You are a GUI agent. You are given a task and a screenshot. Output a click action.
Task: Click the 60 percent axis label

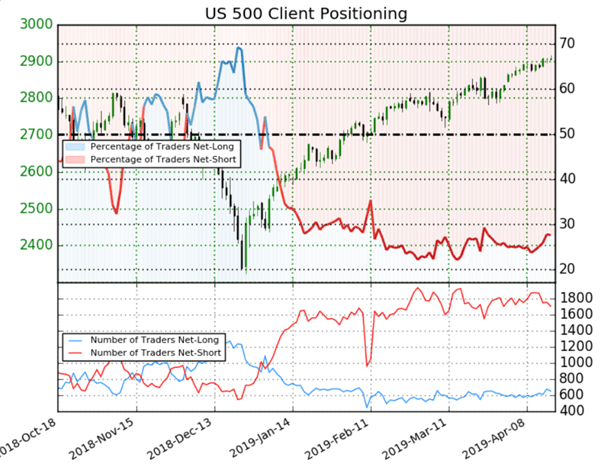click(567, 89)
